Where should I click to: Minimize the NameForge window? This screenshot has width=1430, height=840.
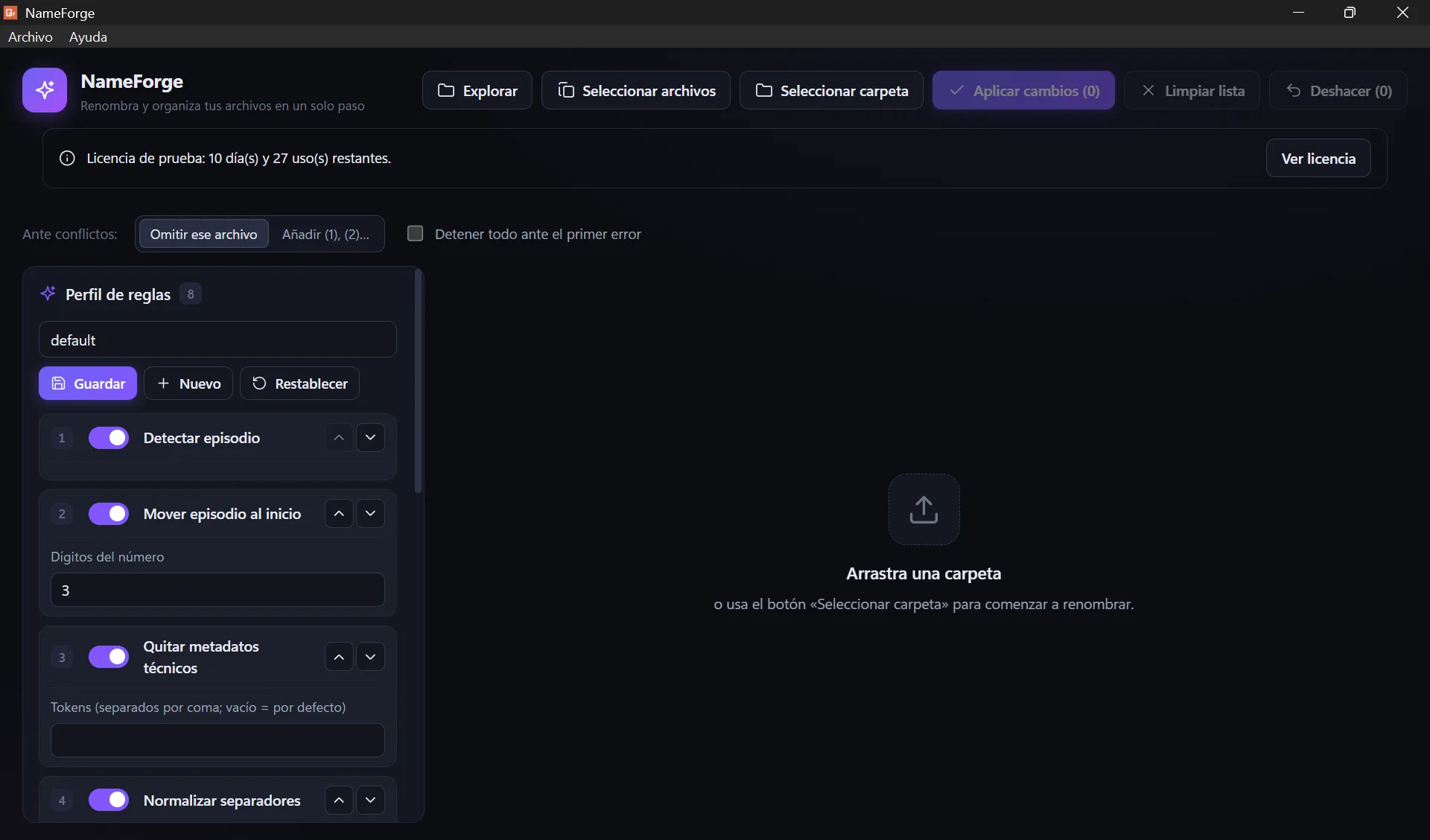click(1298, 13)
